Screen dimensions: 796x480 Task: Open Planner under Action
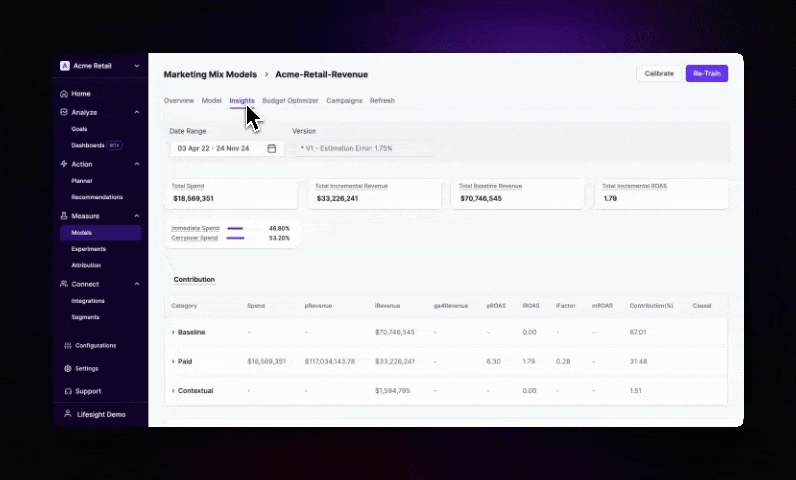point(82,181)
